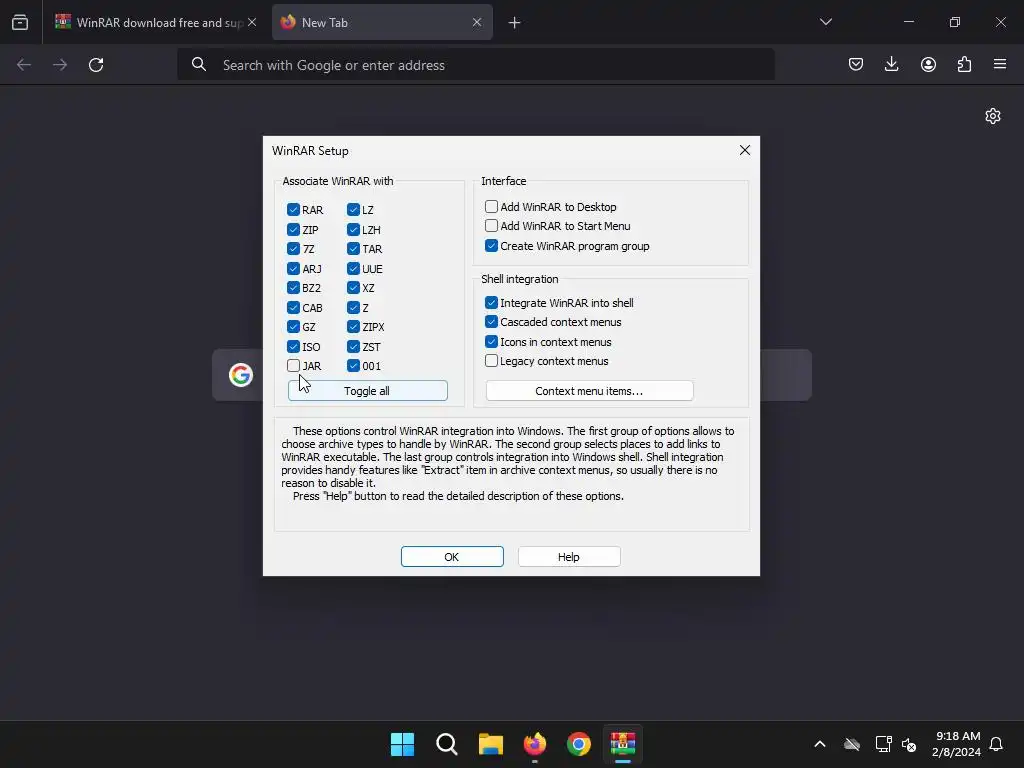Confirm setup with OK button
The image size is (1024, 768).
(x=452, y=556)
